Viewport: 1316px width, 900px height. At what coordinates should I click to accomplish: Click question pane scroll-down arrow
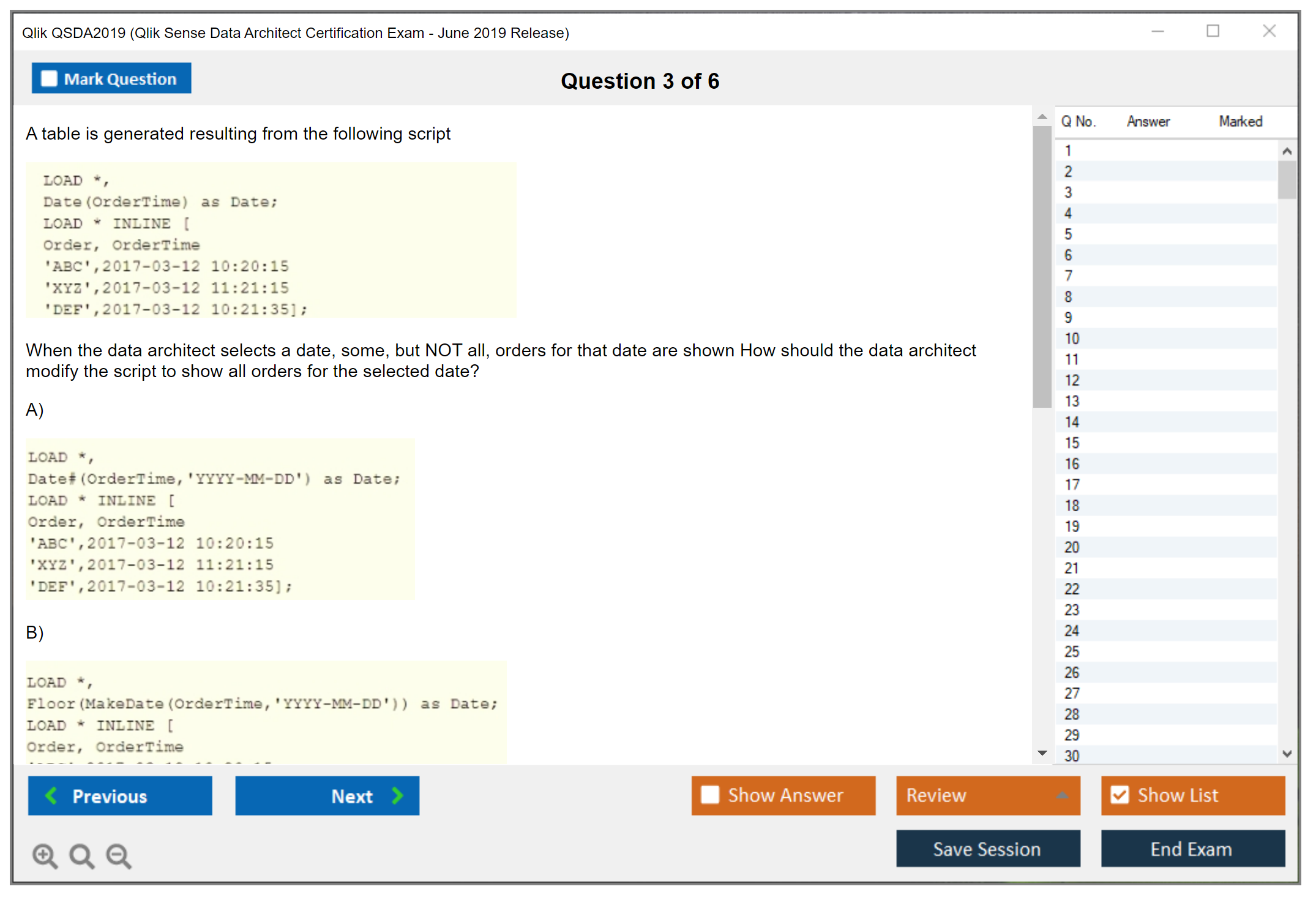click(1042, 753)
